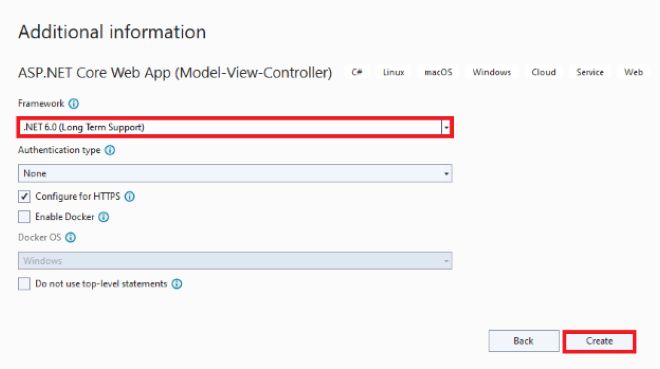Go Back to the previous step
The width and height of the screenshot is (660, 369).
(x=524, y=341)
